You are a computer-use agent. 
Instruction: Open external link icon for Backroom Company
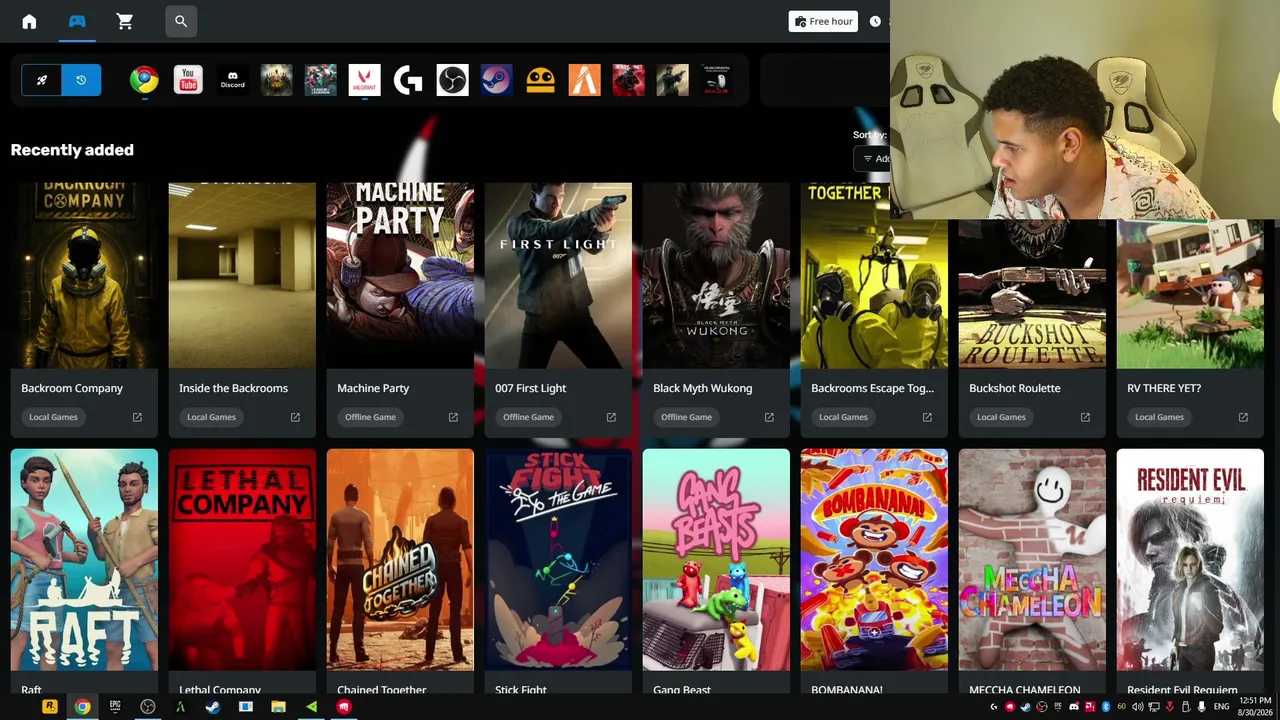point(137,417)
